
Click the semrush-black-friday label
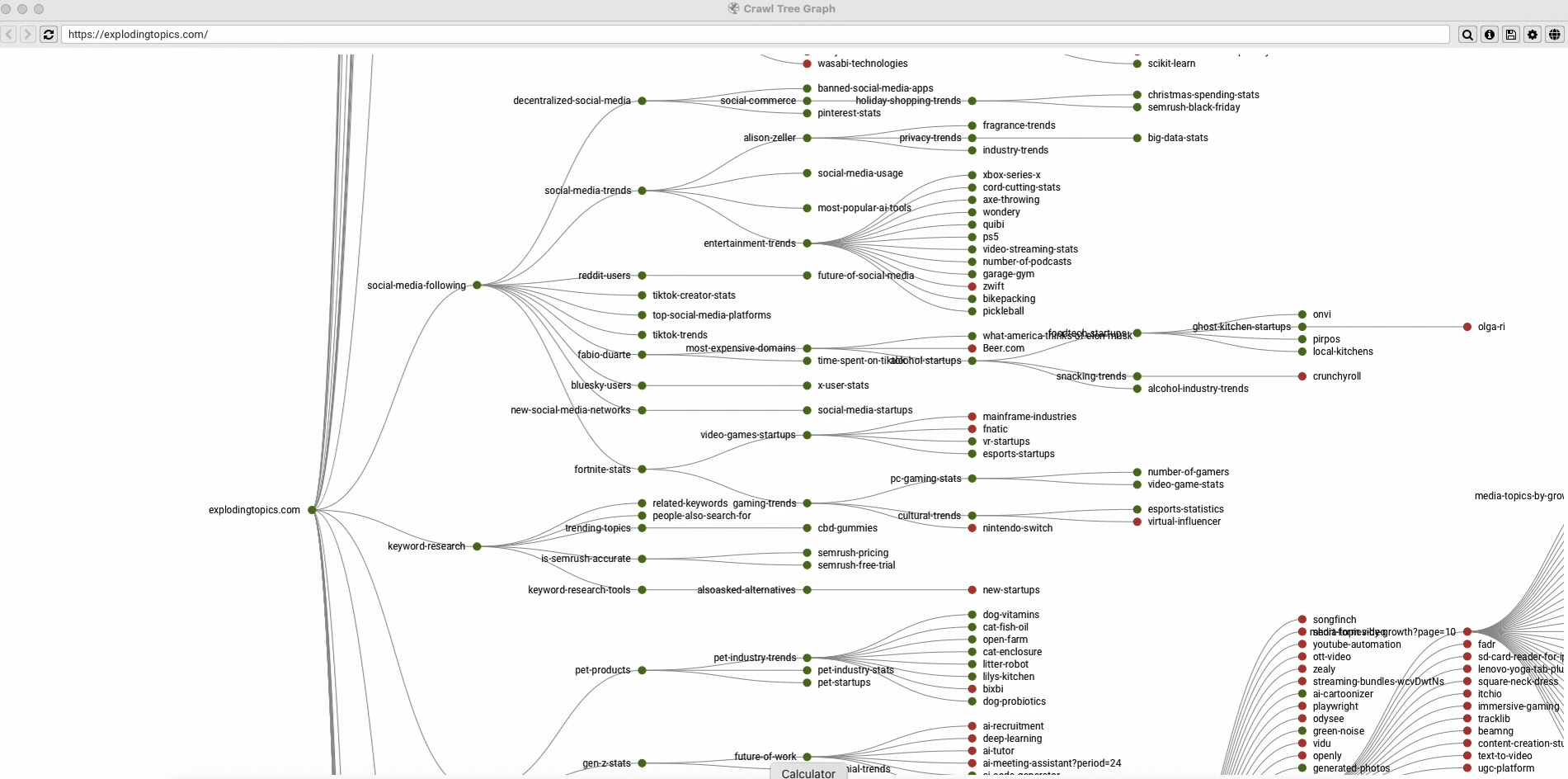[x=1194, y=107]
